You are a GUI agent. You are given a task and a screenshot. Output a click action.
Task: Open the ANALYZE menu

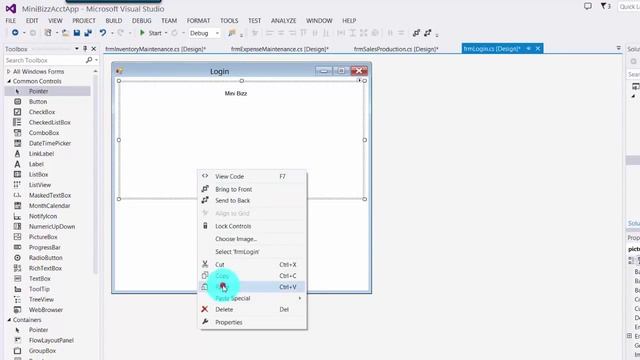click(284, 20)
